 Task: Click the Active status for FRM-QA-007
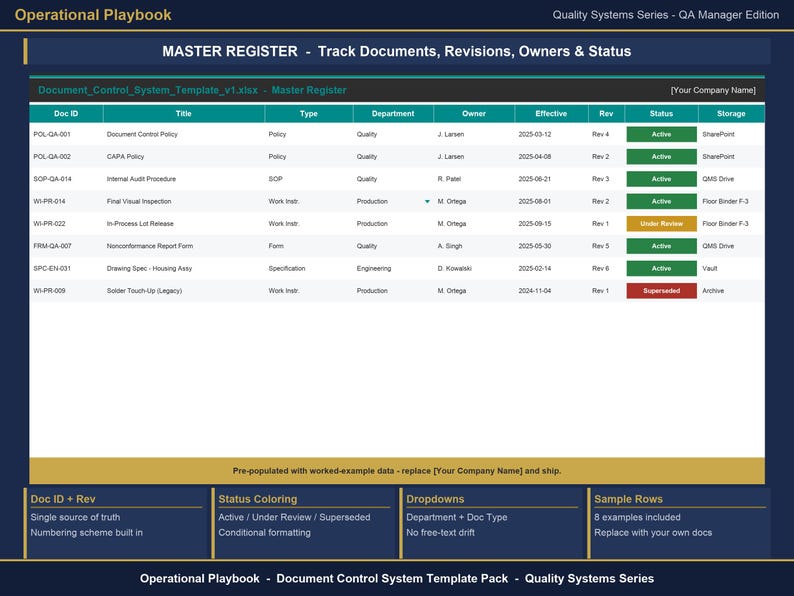coord(661,246)
